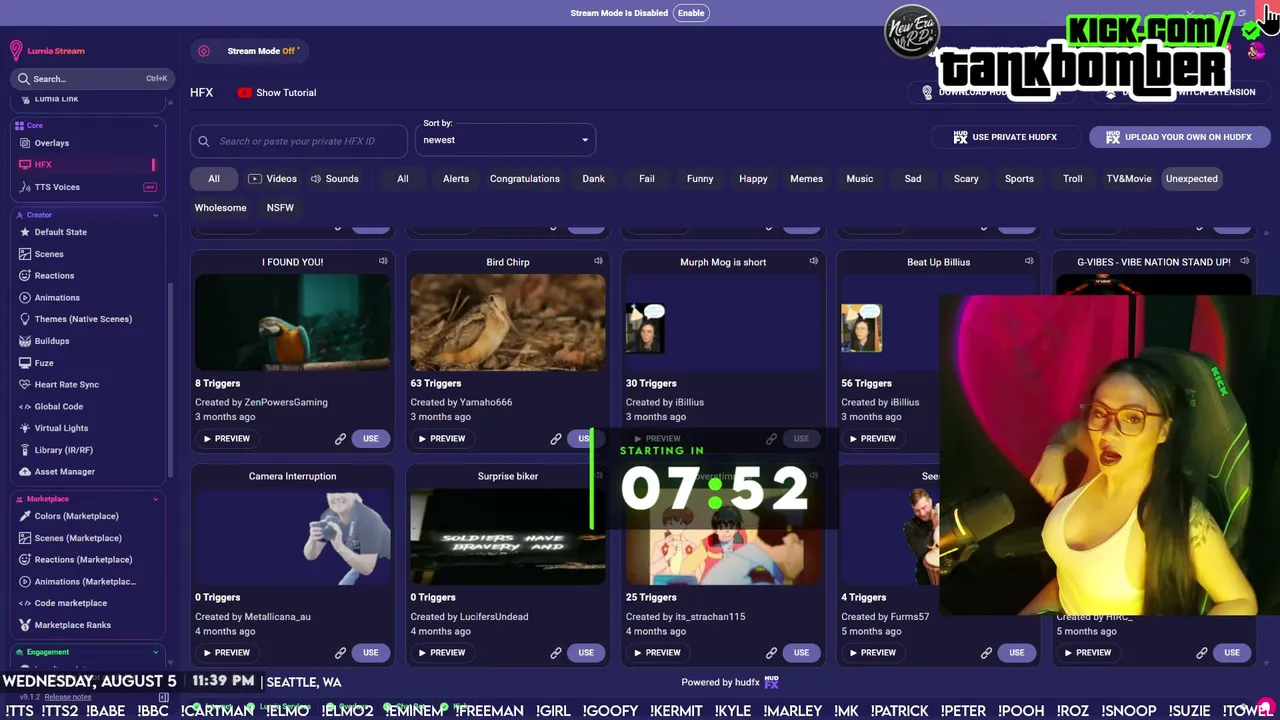Select HFX in the sidebar
The image size is (1280, 720).
pyautogui.click(x=43, y=165)
